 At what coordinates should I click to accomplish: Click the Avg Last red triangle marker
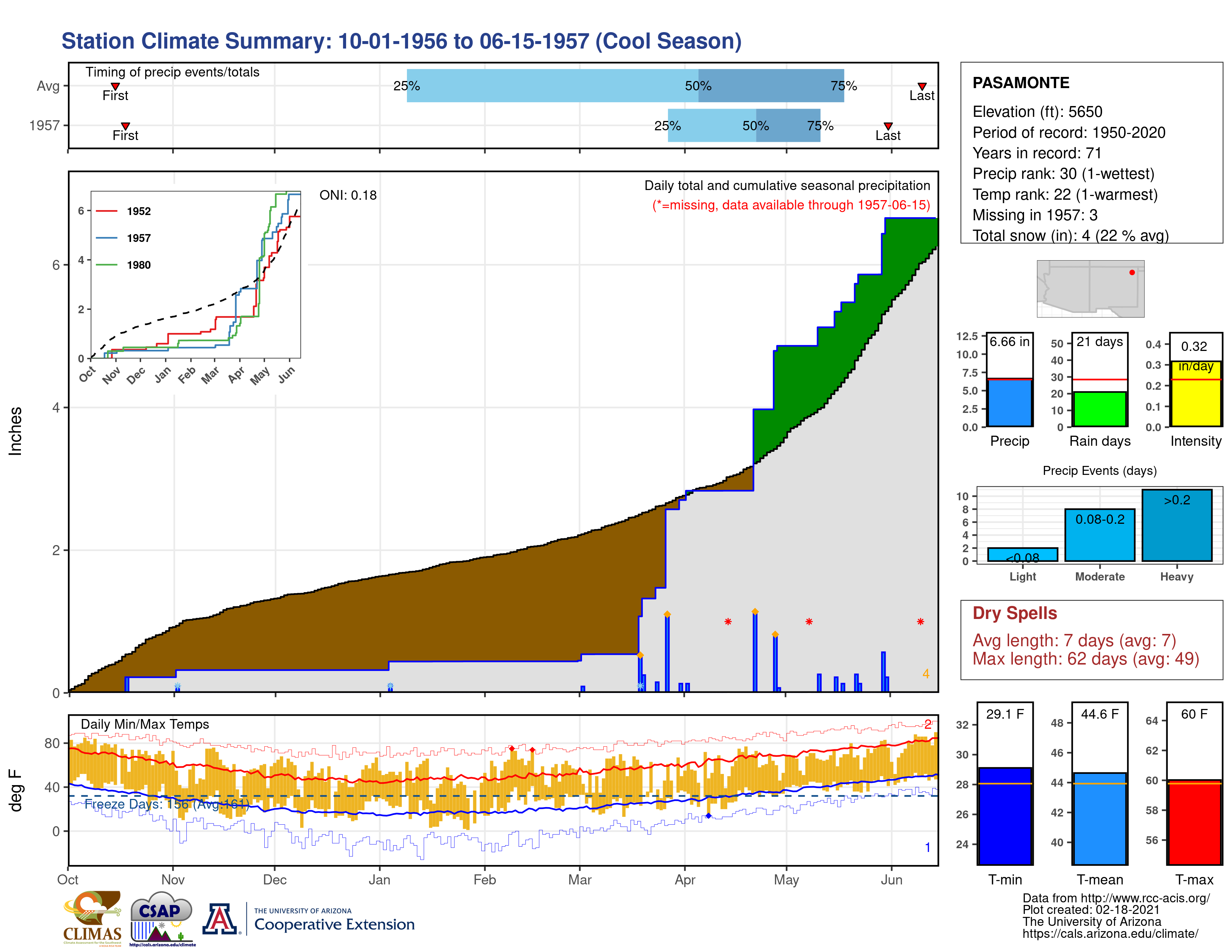pyautogui.click(x=922, y=86)
